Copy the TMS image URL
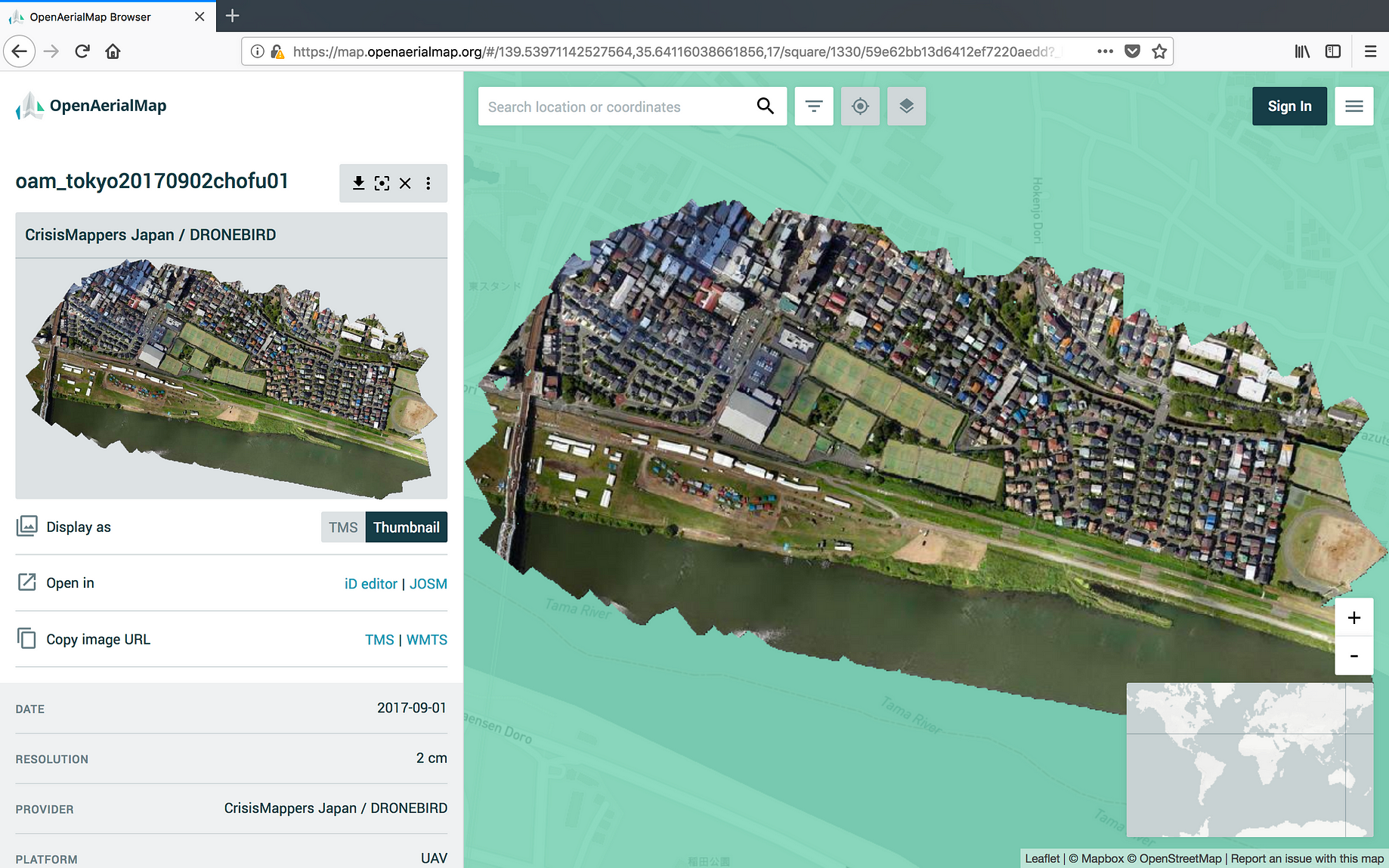 [x=379, y=640]
